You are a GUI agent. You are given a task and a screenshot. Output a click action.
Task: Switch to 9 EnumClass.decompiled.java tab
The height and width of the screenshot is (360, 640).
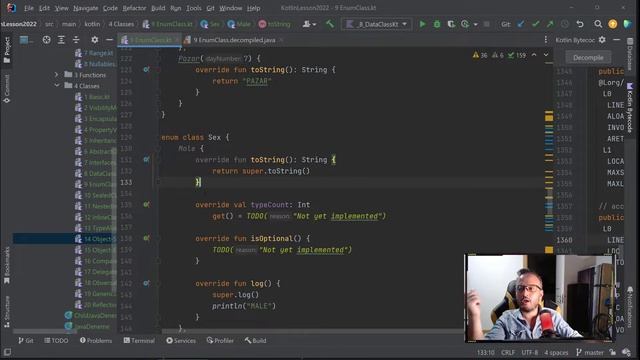pyautogui.click(x=234, y=40)
